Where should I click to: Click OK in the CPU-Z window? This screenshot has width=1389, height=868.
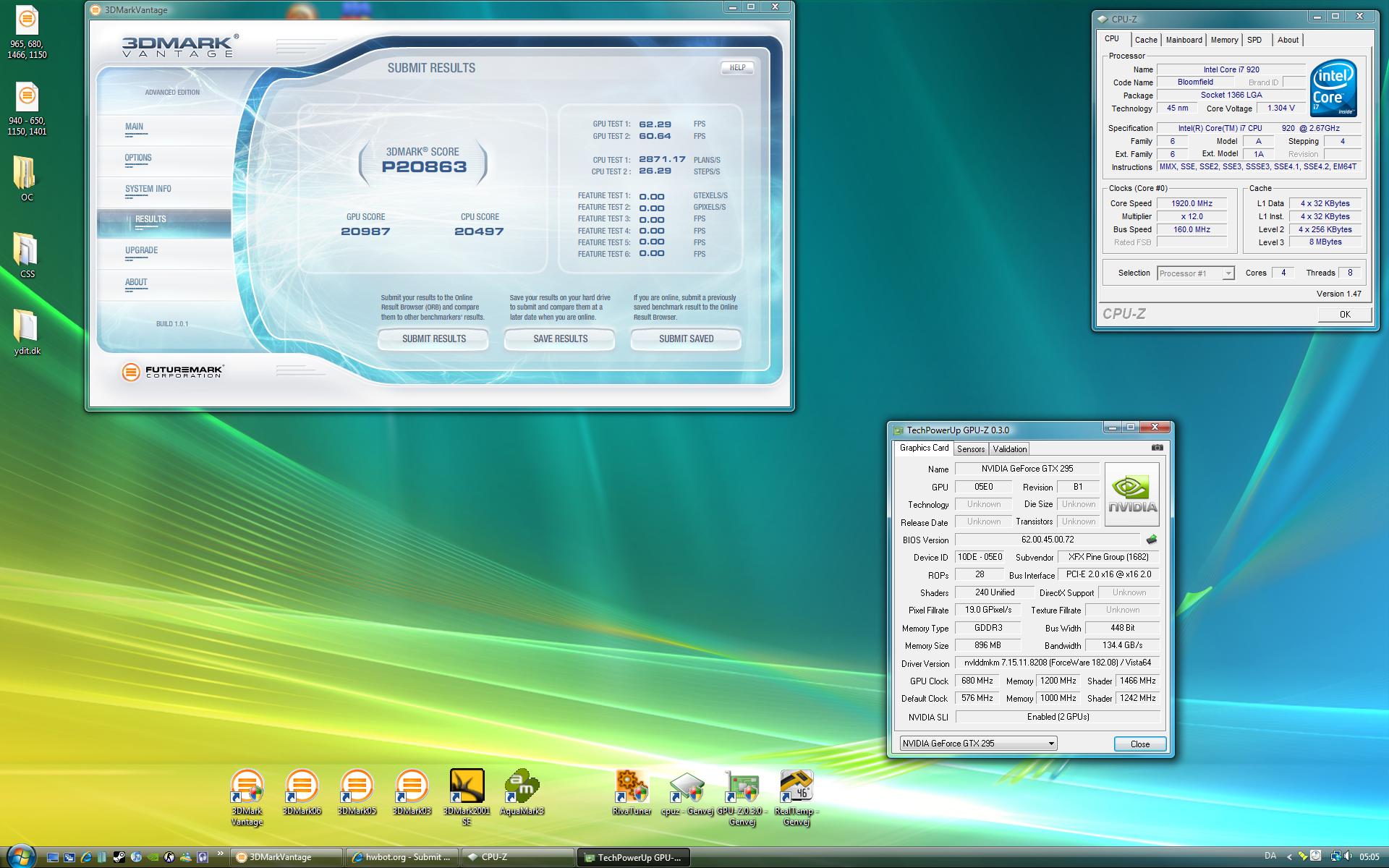point(1344,314)
